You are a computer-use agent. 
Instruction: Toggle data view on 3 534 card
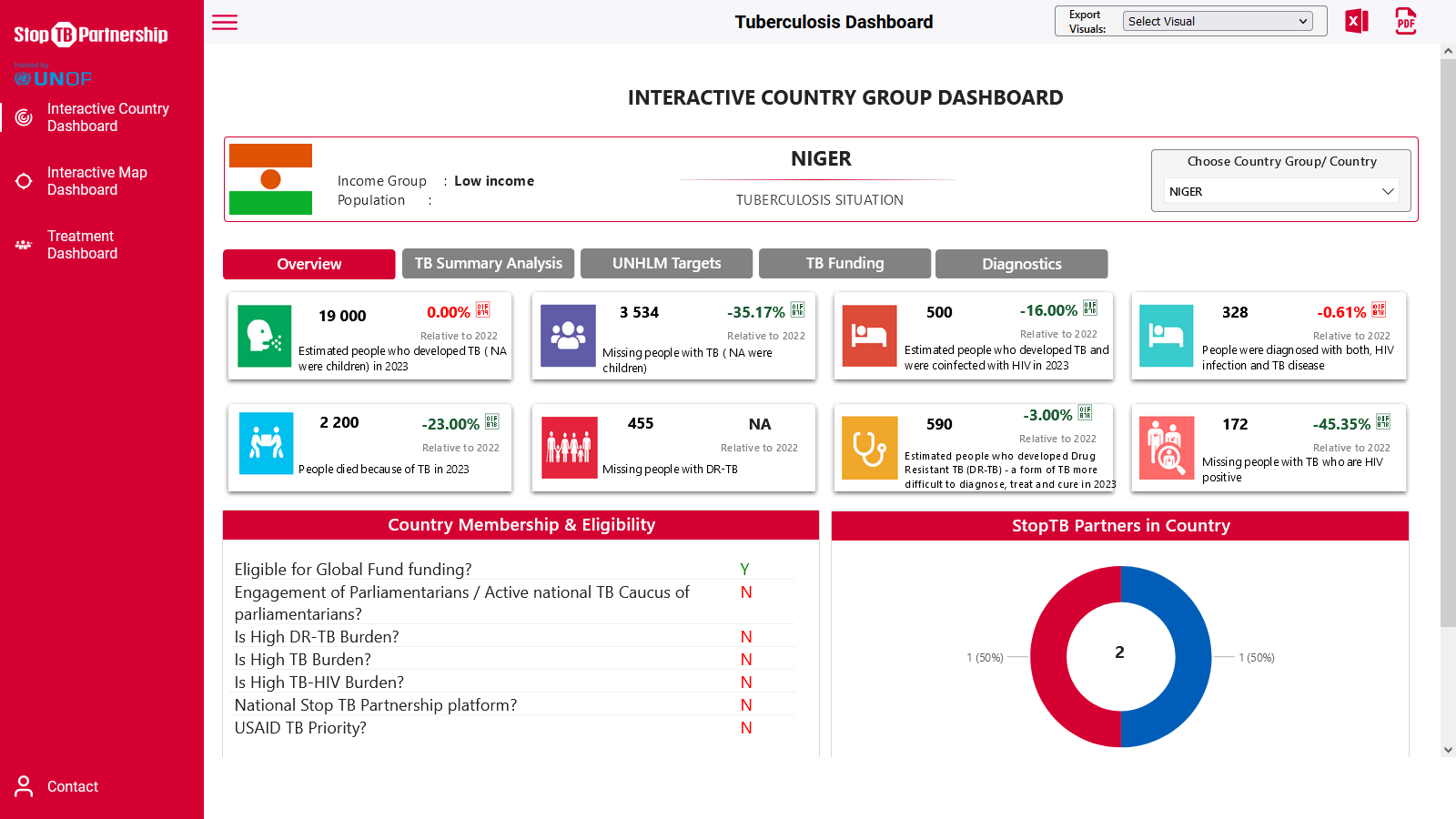click(x=797, y=310)
